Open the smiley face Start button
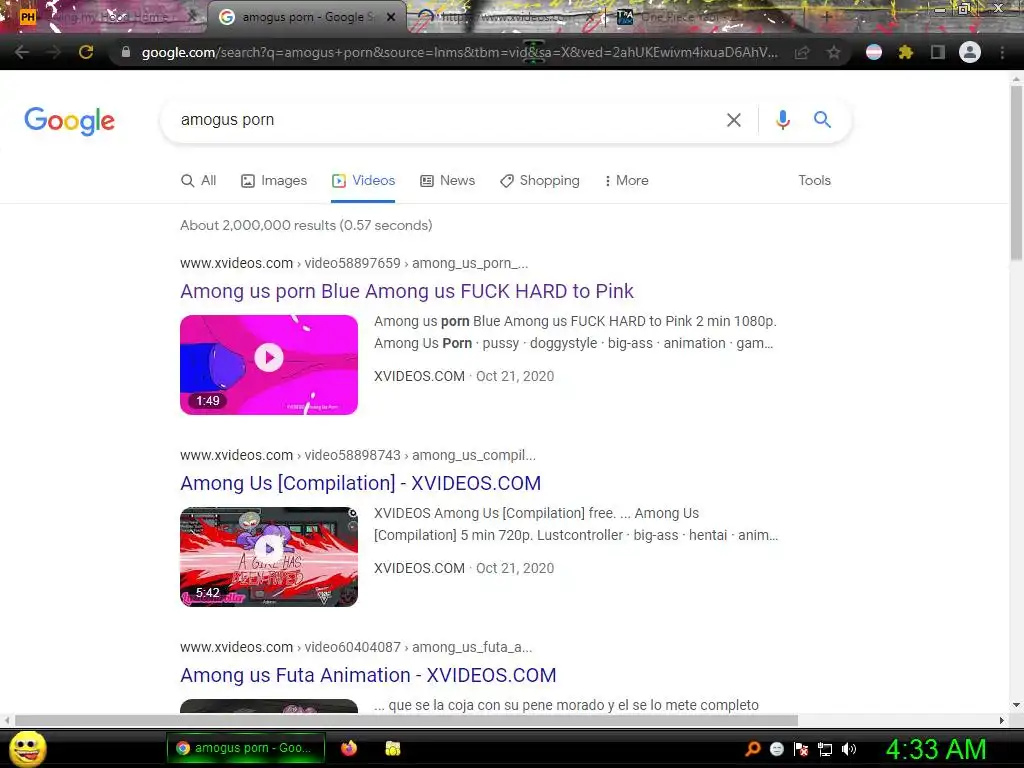Screen dimensions: 1024x768 pyautogui.click(x=28, y=748)
